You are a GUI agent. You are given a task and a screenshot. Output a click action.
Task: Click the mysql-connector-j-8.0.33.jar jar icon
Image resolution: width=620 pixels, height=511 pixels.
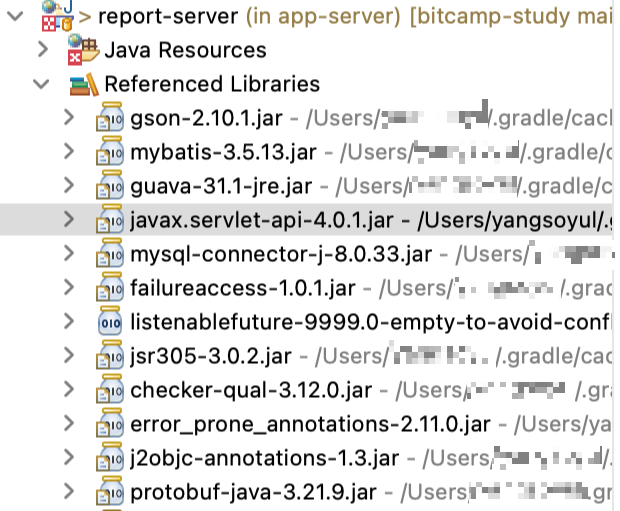pyautogui.click(x=110, y=253)
